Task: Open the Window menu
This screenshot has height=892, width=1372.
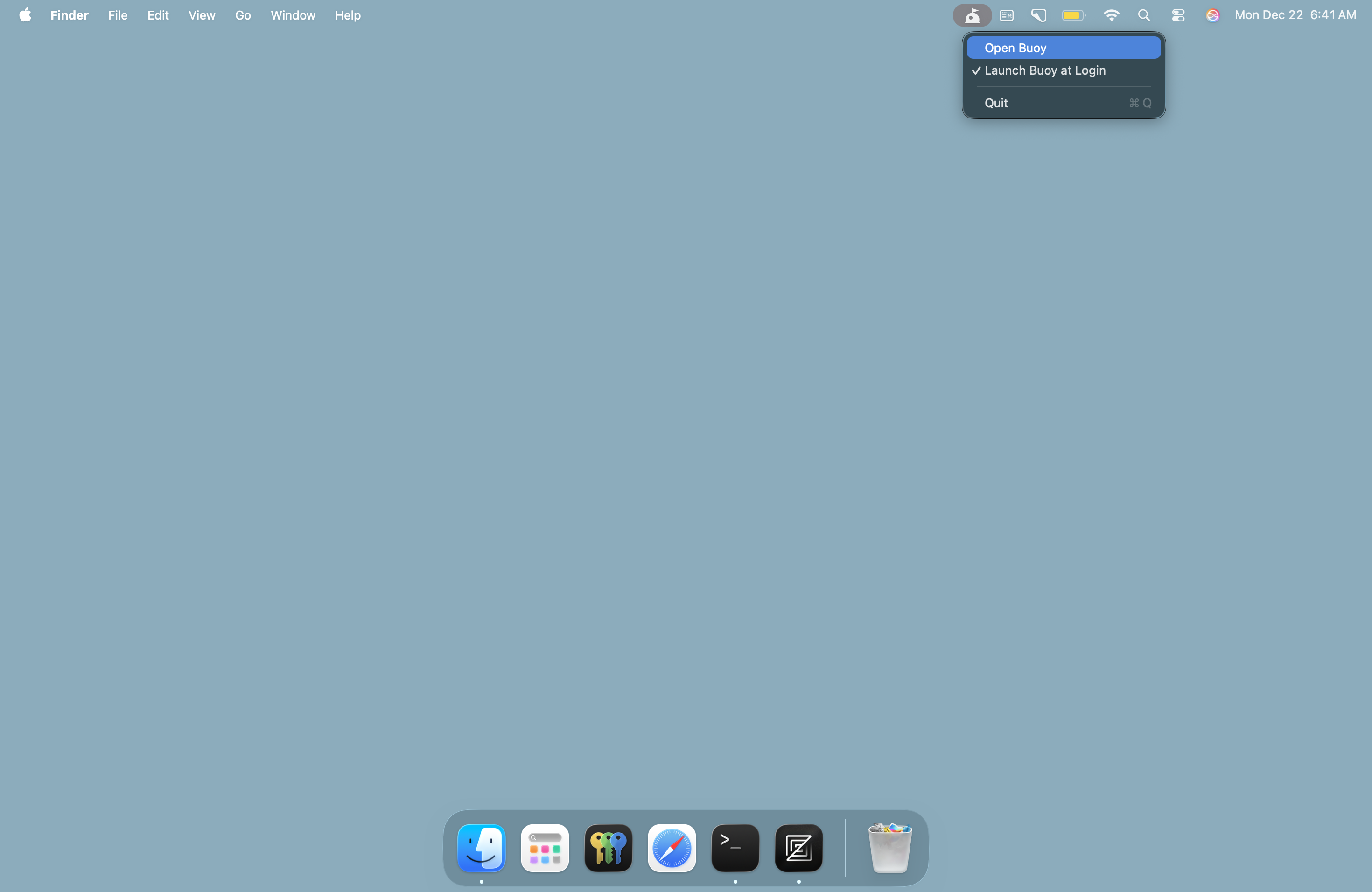Action: (293, 15)
